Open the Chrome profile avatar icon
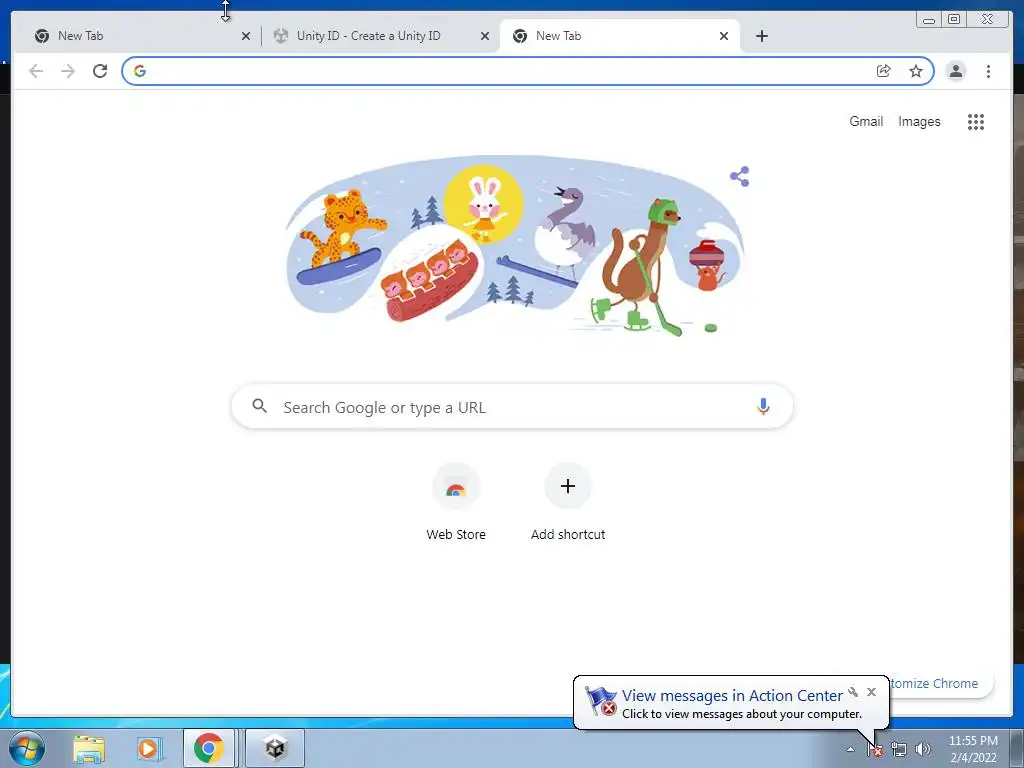The image size is (1024, 768). point(955,71)
